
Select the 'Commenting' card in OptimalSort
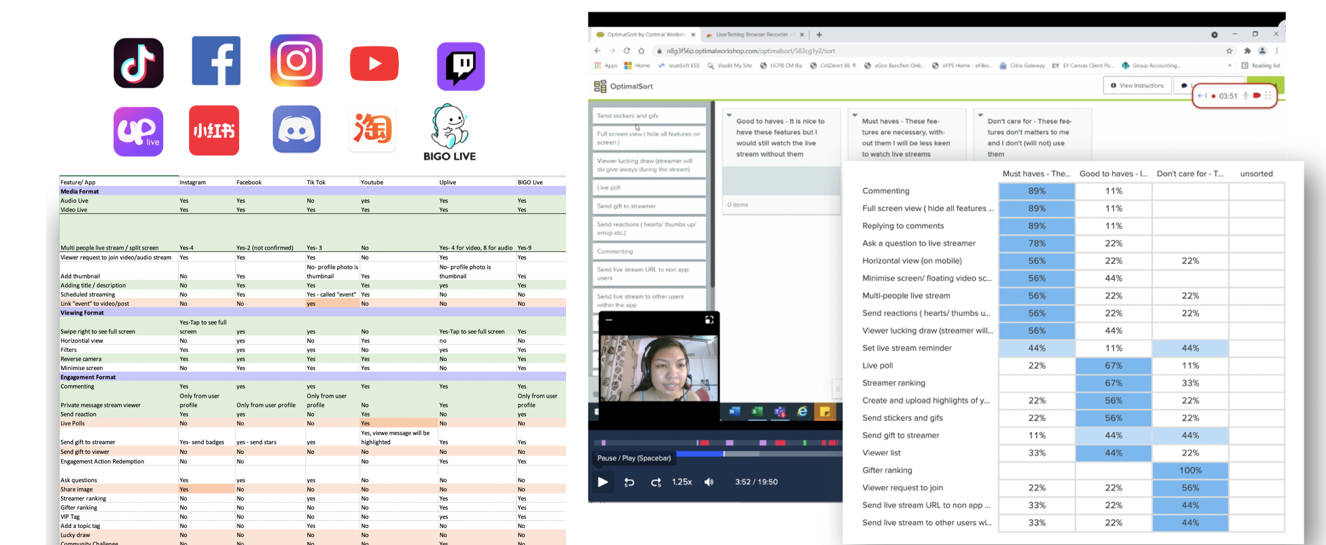649,252
